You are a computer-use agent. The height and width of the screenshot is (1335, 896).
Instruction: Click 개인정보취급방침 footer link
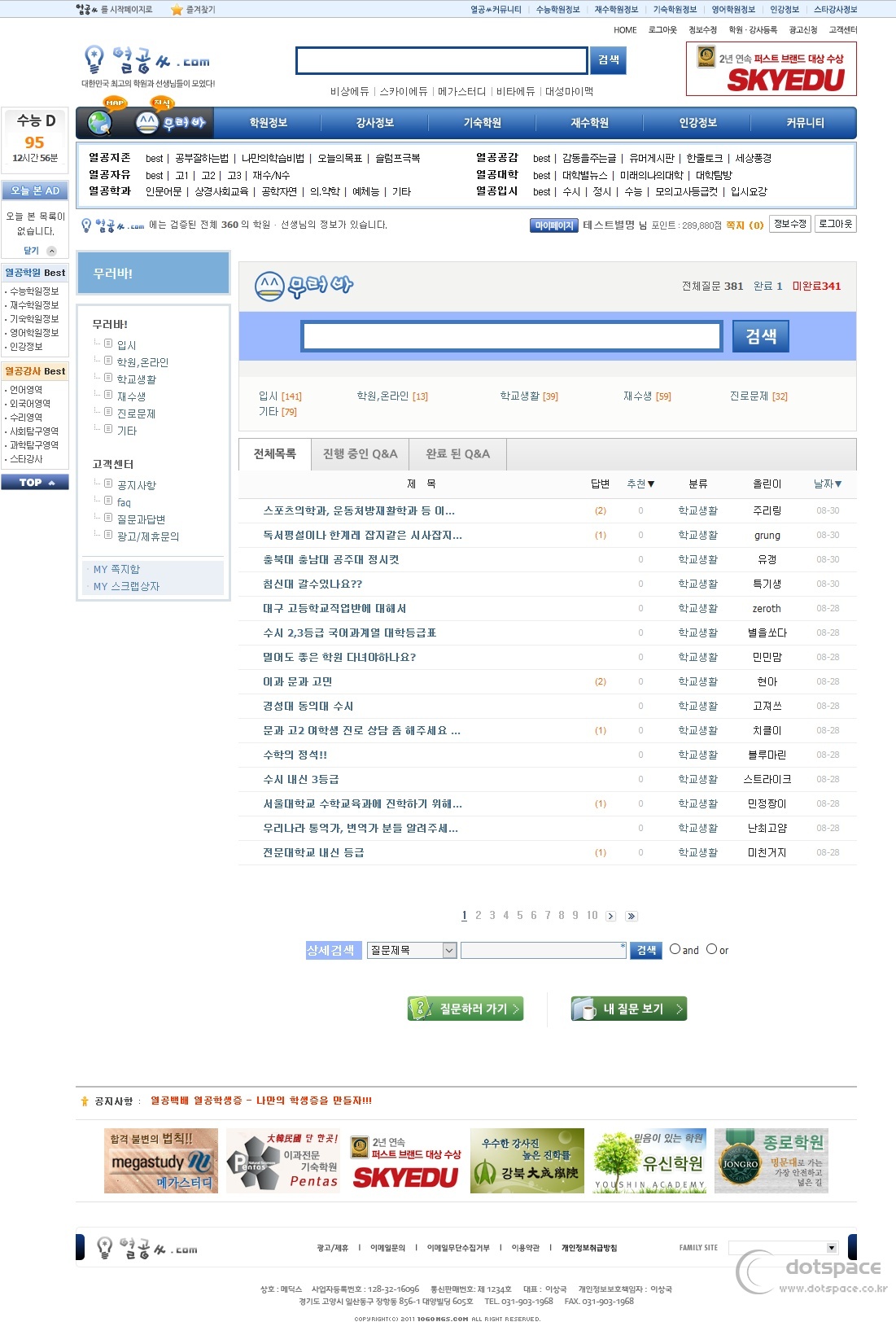[589, 1248]
